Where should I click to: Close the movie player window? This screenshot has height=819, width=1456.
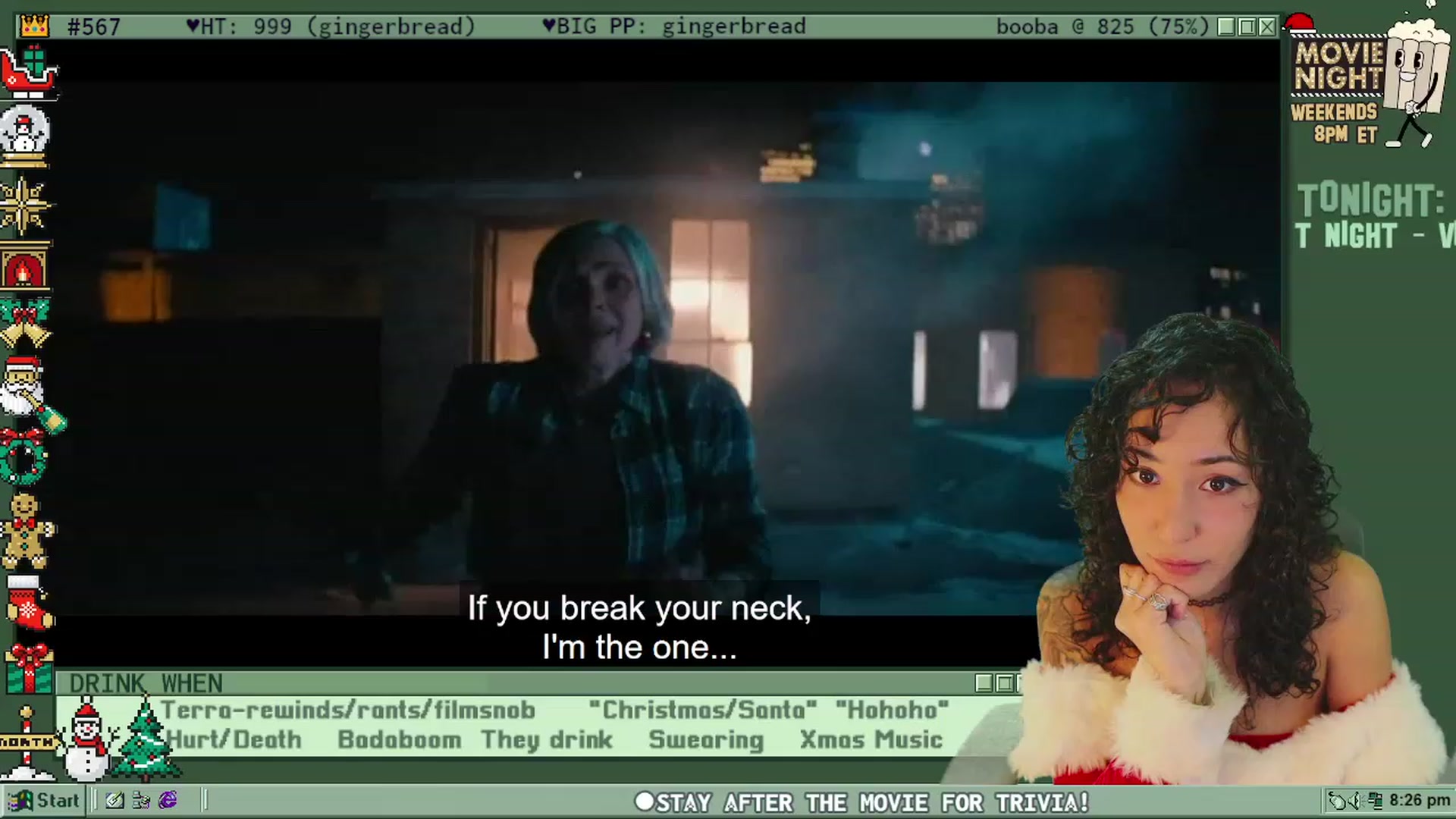click(x=1267, y=27)
